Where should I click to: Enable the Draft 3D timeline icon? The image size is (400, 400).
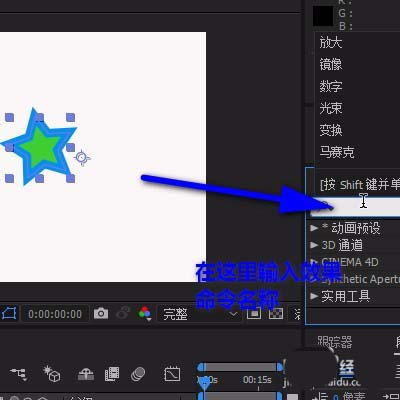(51, 373)
